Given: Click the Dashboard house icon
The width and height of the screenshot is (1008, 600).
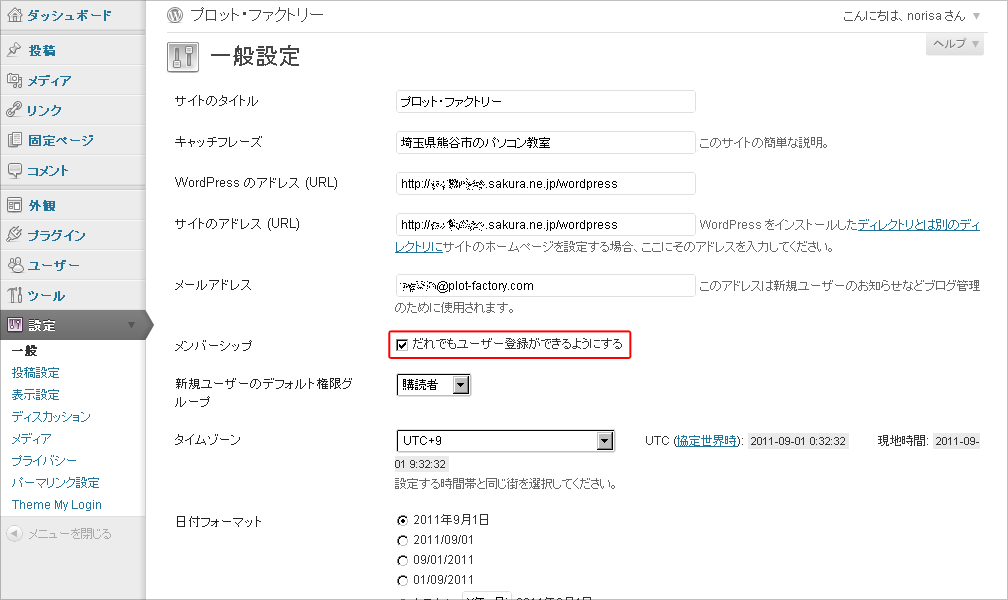Looking at the screenshot, I should 14,15.
